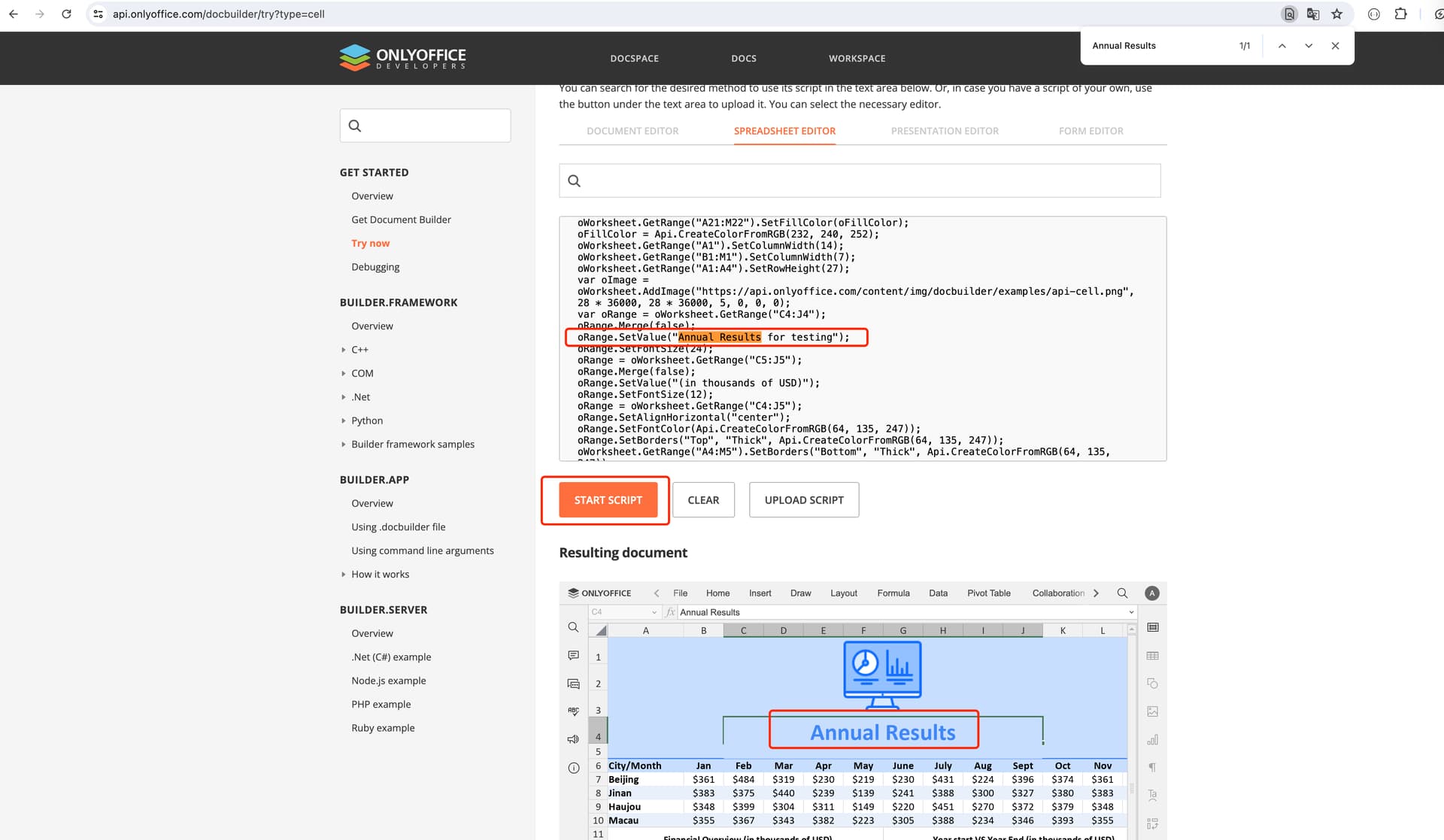The image size is (1444, 840).
Task: Click the Clear button
Action: (703, 500)
